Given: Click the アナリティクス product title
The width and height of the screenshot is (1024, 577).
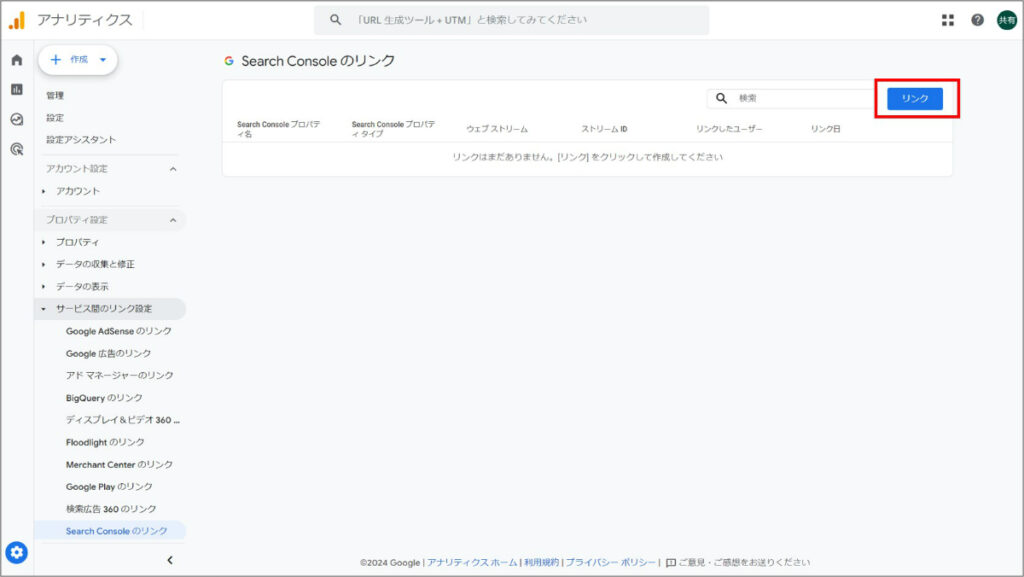Looking at the screenshot, I should (85, 20).
